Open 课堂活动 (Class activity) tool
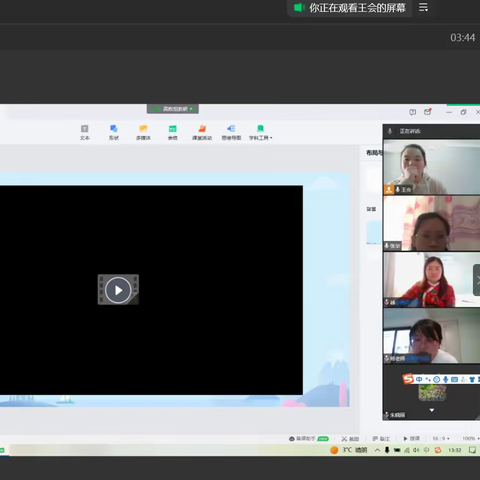The image size is (480, 480). [x=202, y=132]
